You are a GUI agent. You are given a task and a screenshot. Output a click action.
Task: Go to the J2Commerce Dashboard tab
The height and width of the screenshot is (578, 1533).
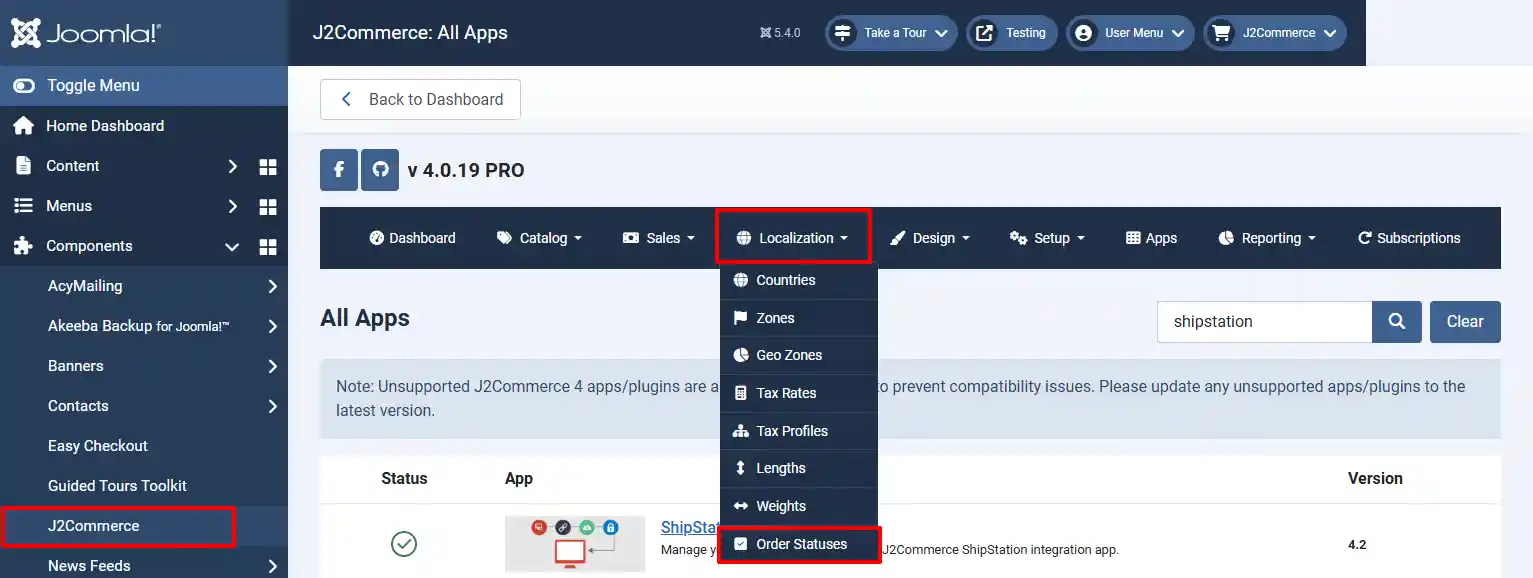point(412,238)
